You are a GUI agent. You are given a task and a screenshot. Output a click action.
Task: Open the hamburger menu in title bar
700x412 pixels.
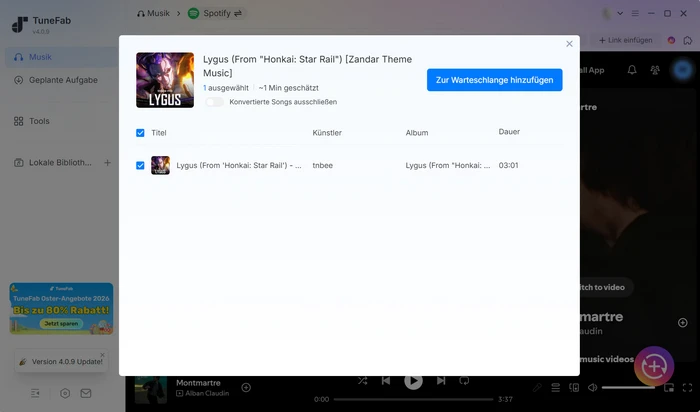point(635,13)
